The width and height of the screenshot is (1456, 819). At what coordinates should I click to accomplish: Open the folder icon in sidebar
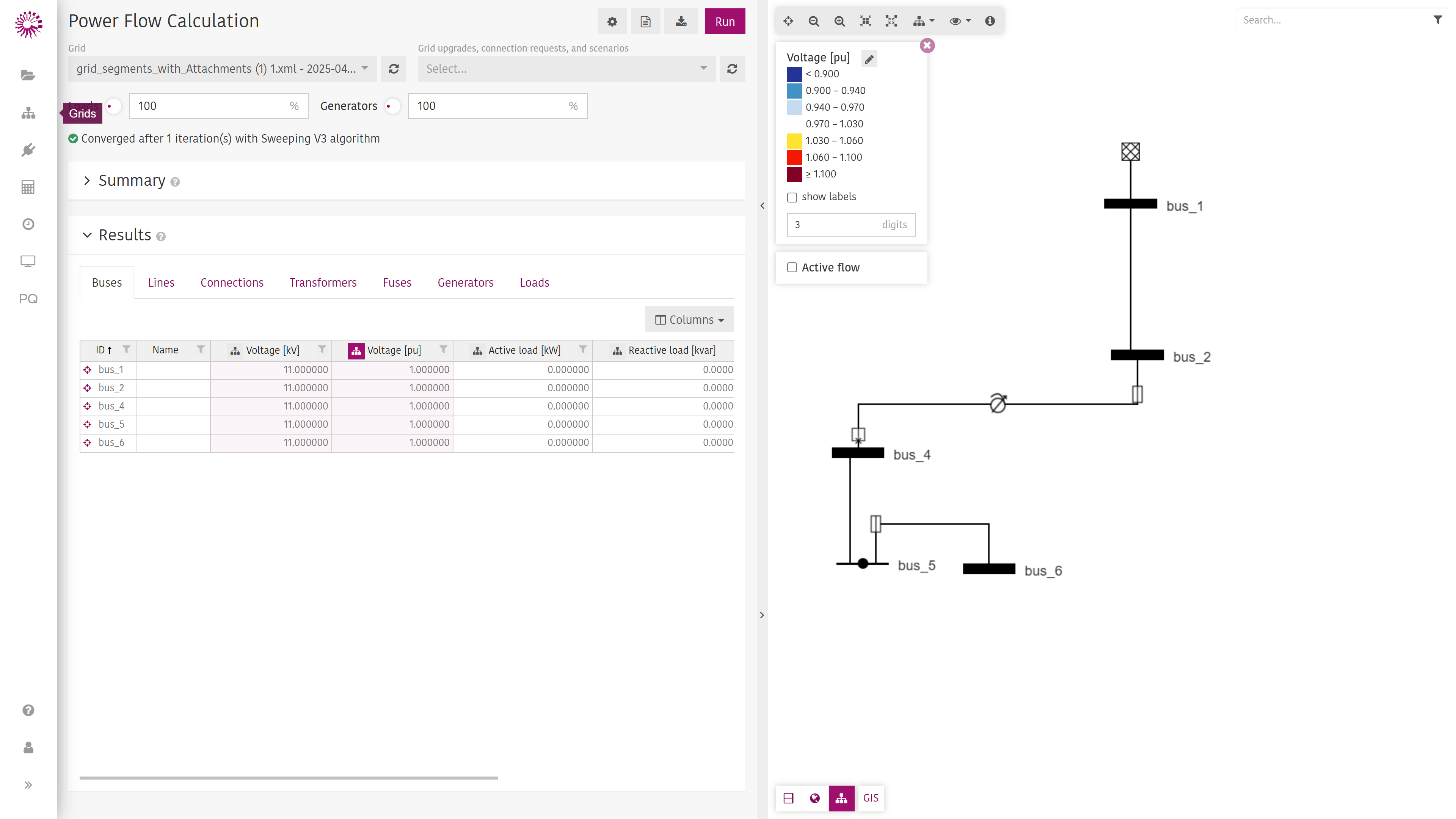point(28,75)
